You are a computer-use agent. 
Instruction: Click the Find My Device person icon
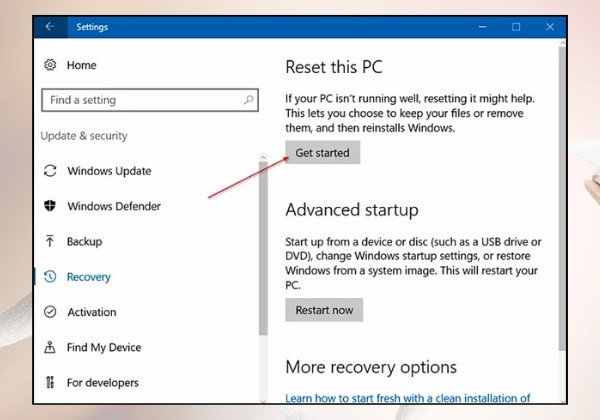click(50, 347)
